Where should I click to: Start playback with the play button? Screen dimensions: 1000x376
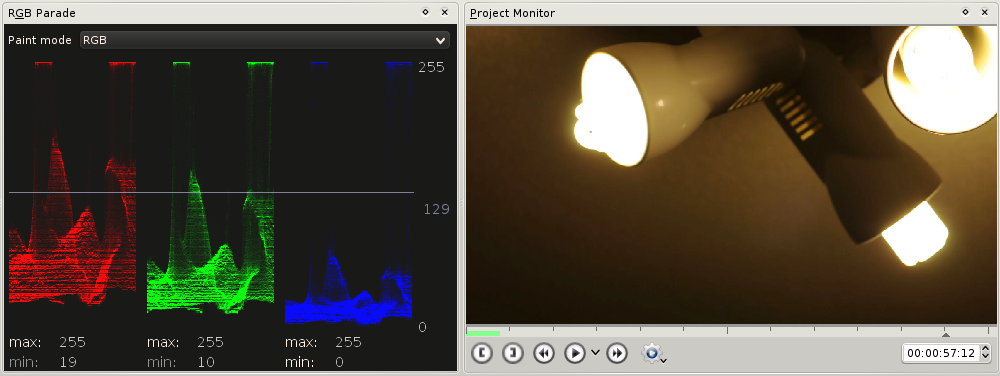coord(575,352)
